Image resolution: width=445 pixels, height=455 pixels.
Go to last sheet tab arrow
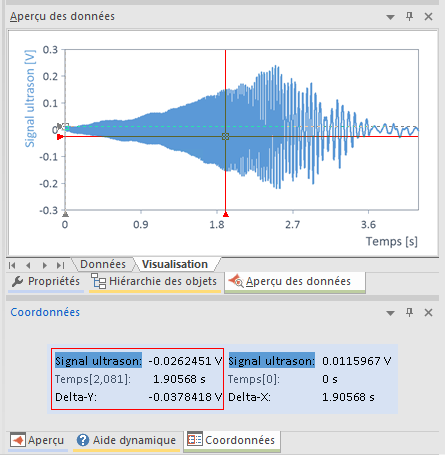click(60, 265)
